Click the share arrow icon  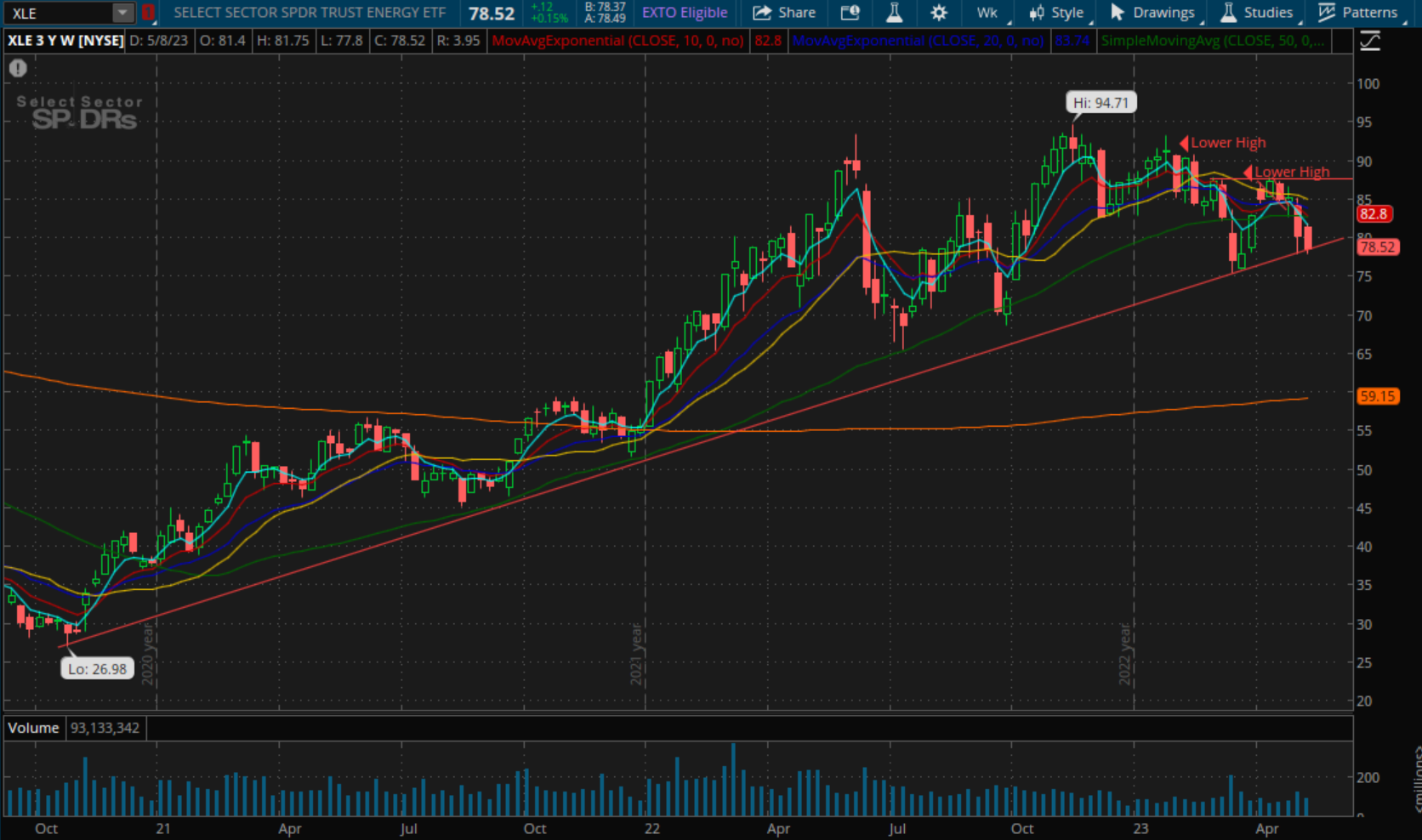click(x=762, y=13)
